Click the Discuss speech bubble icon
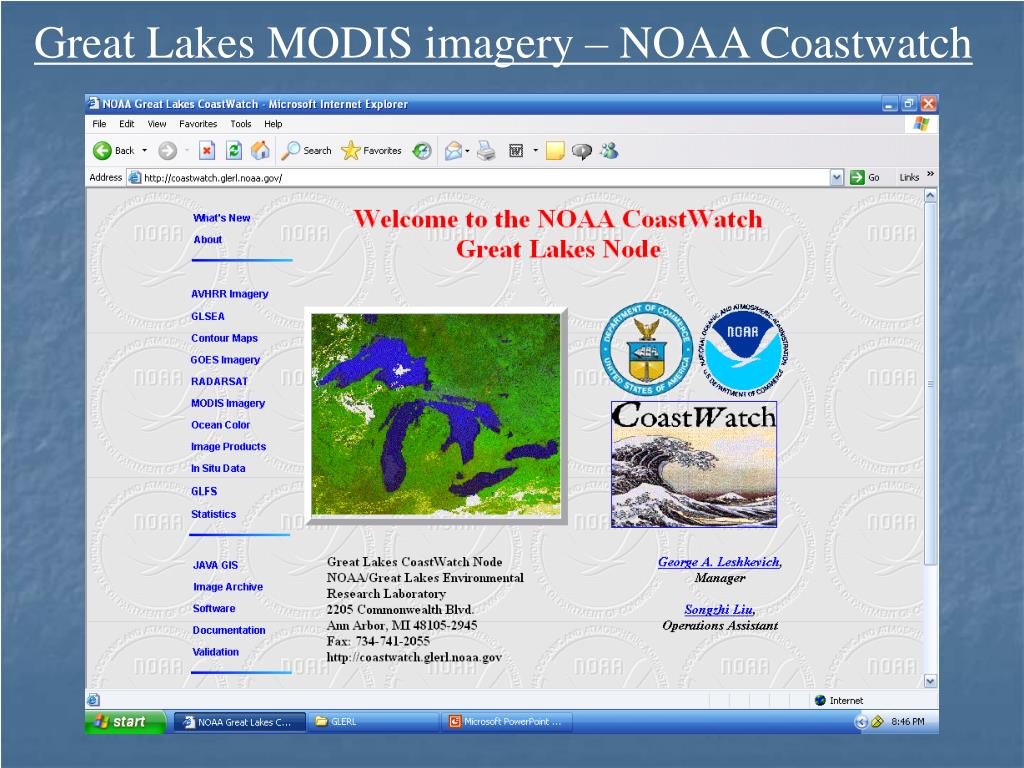Screen dimensions: 1024x768 tap(581, 152)
